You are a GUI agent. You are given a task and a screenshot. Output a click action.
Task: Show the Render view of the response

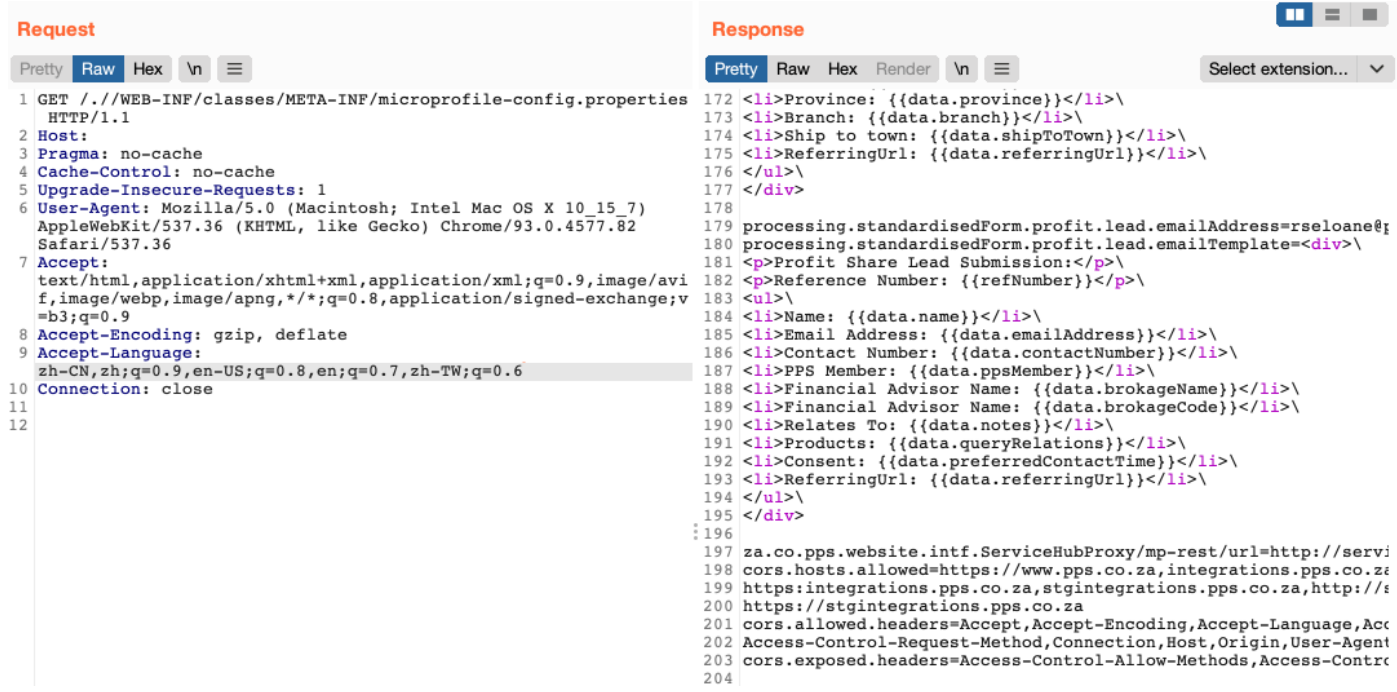click(x=903, y=69)
